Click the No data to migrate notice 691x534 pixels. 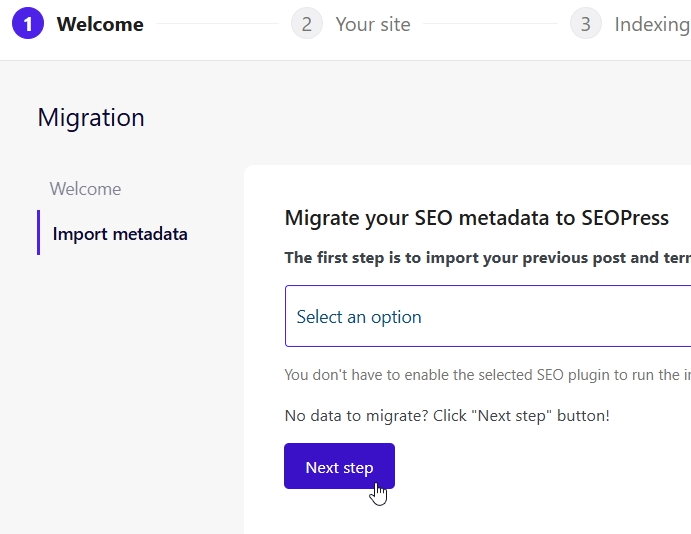click(x=447, y=415)
